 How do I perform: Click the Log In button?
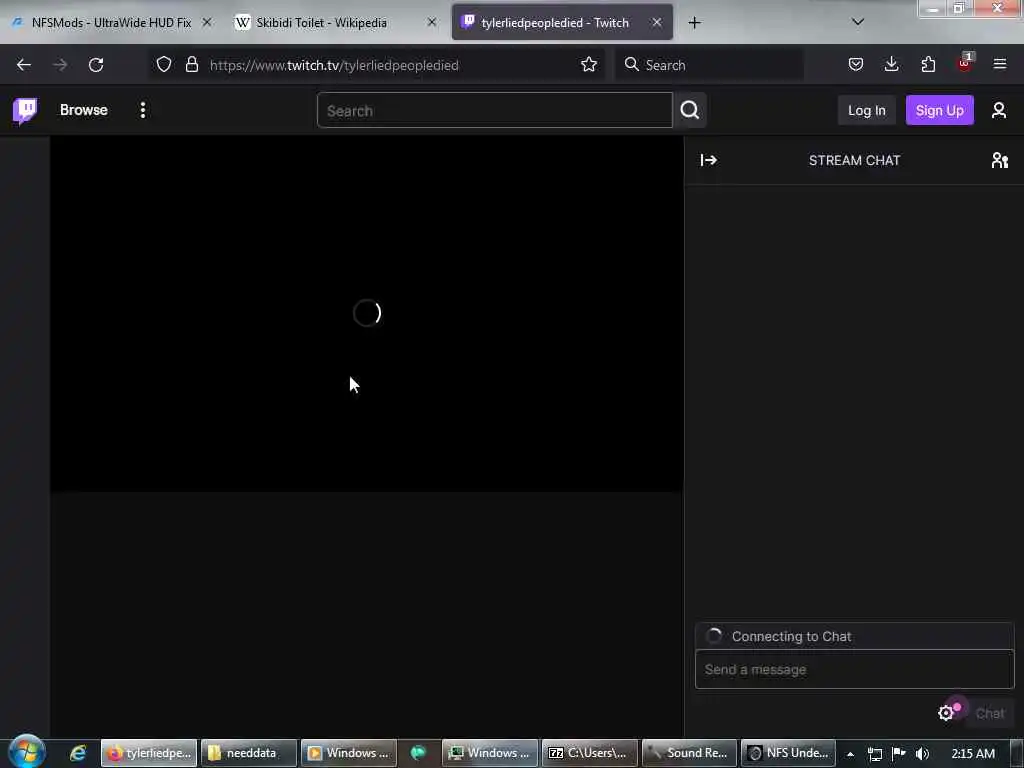[x=866, y=110]
